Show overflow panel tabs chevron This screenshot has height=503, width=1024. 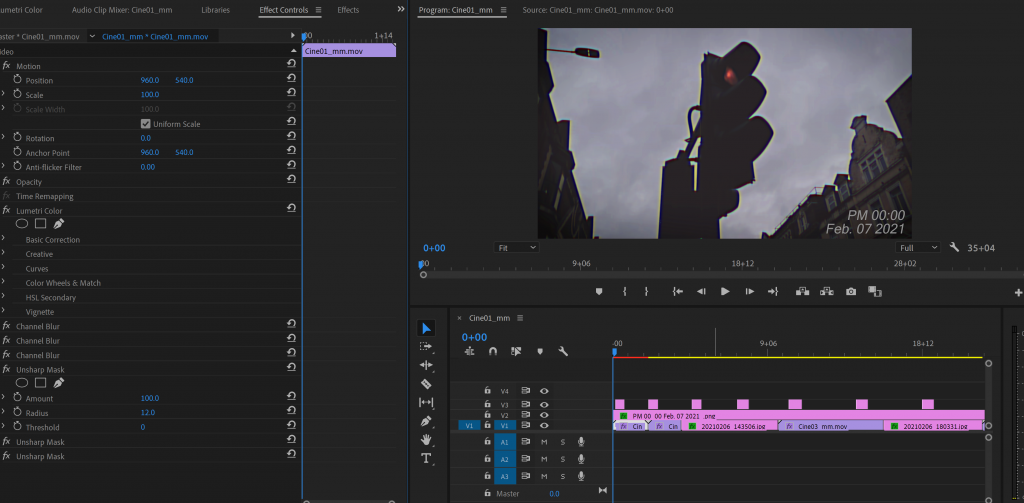point(401,9)
